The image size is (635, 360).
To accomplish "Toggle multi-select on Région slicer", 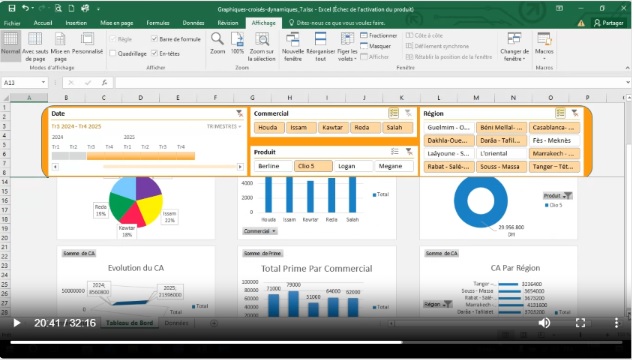I will [560, 113].
